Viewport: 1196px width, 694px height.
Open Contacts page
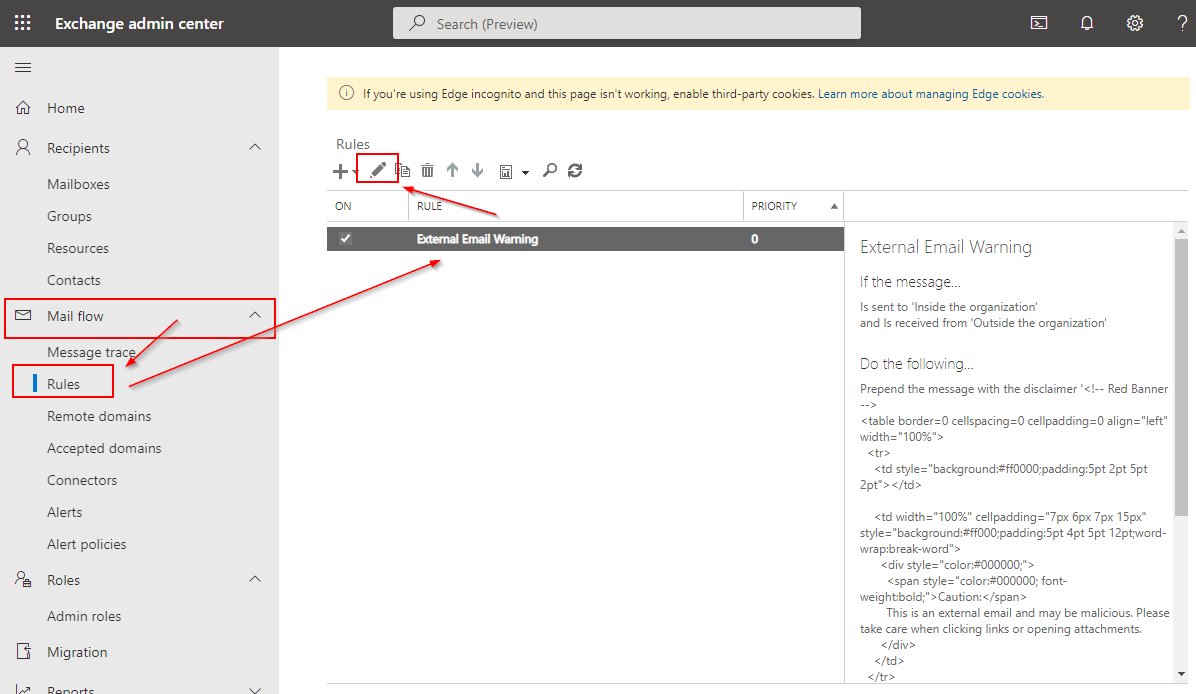(x=74, y=280)
